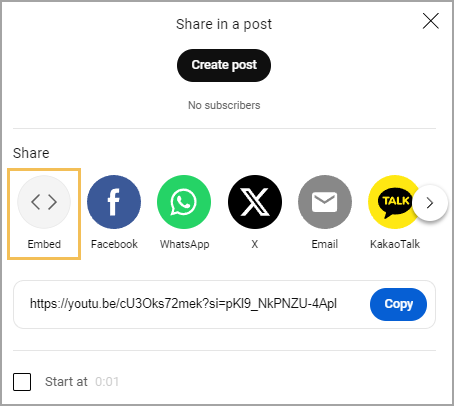Share by Email envelope icon
The image size is (454, 406).
(x=325, y=202)
